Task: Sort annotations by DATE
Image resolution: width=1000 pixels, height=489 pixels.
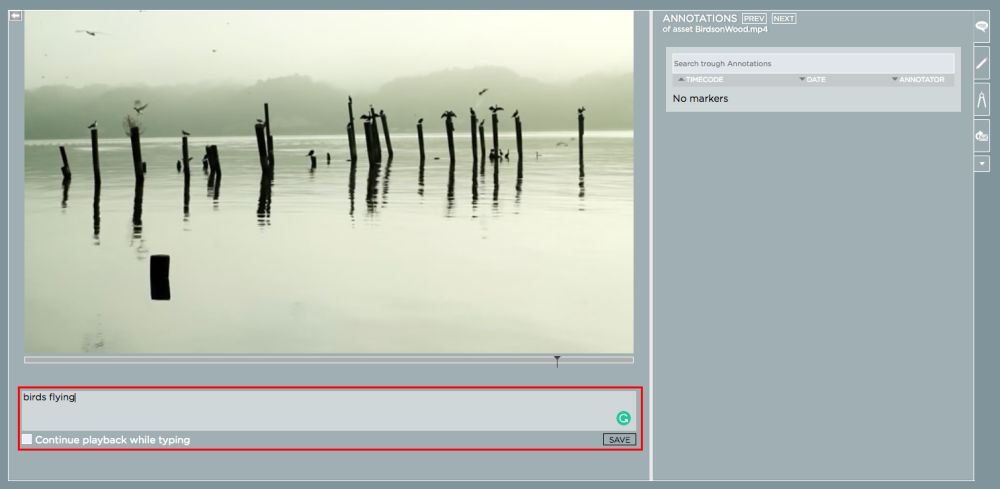Action: coord(815,79)
